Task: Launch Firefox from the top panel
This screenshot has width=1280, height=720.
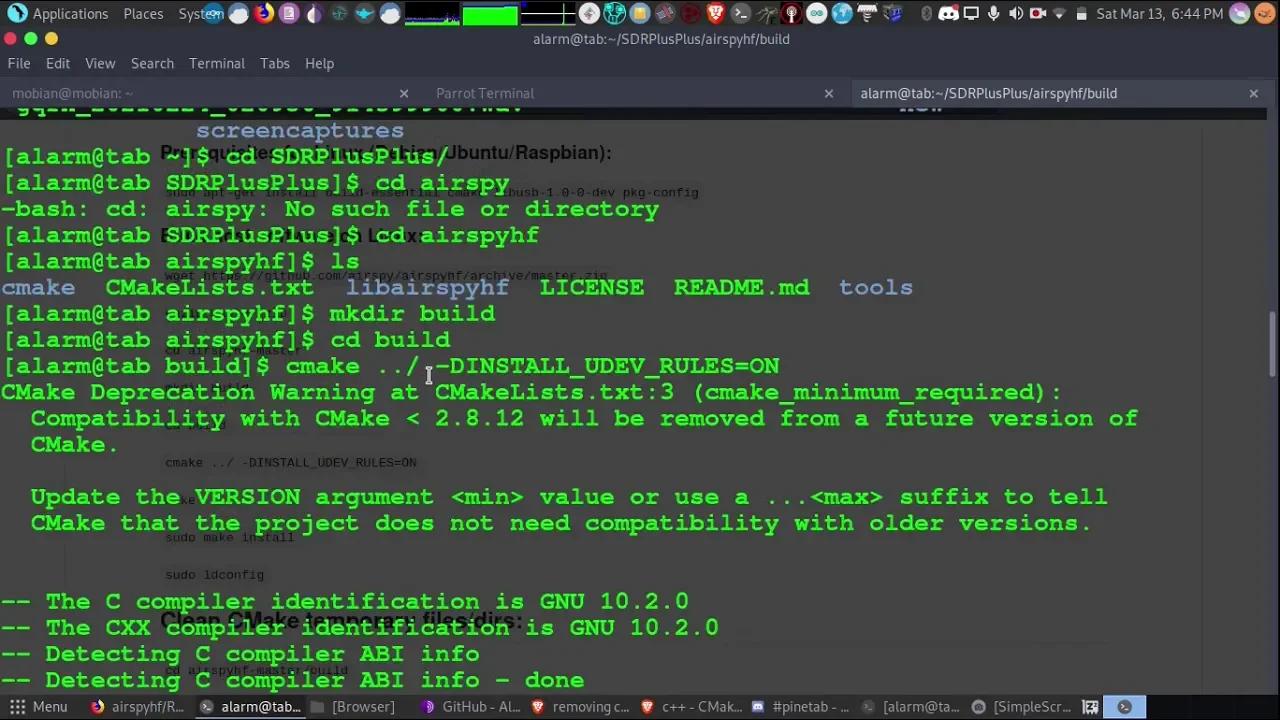Action: coord(262,13)
